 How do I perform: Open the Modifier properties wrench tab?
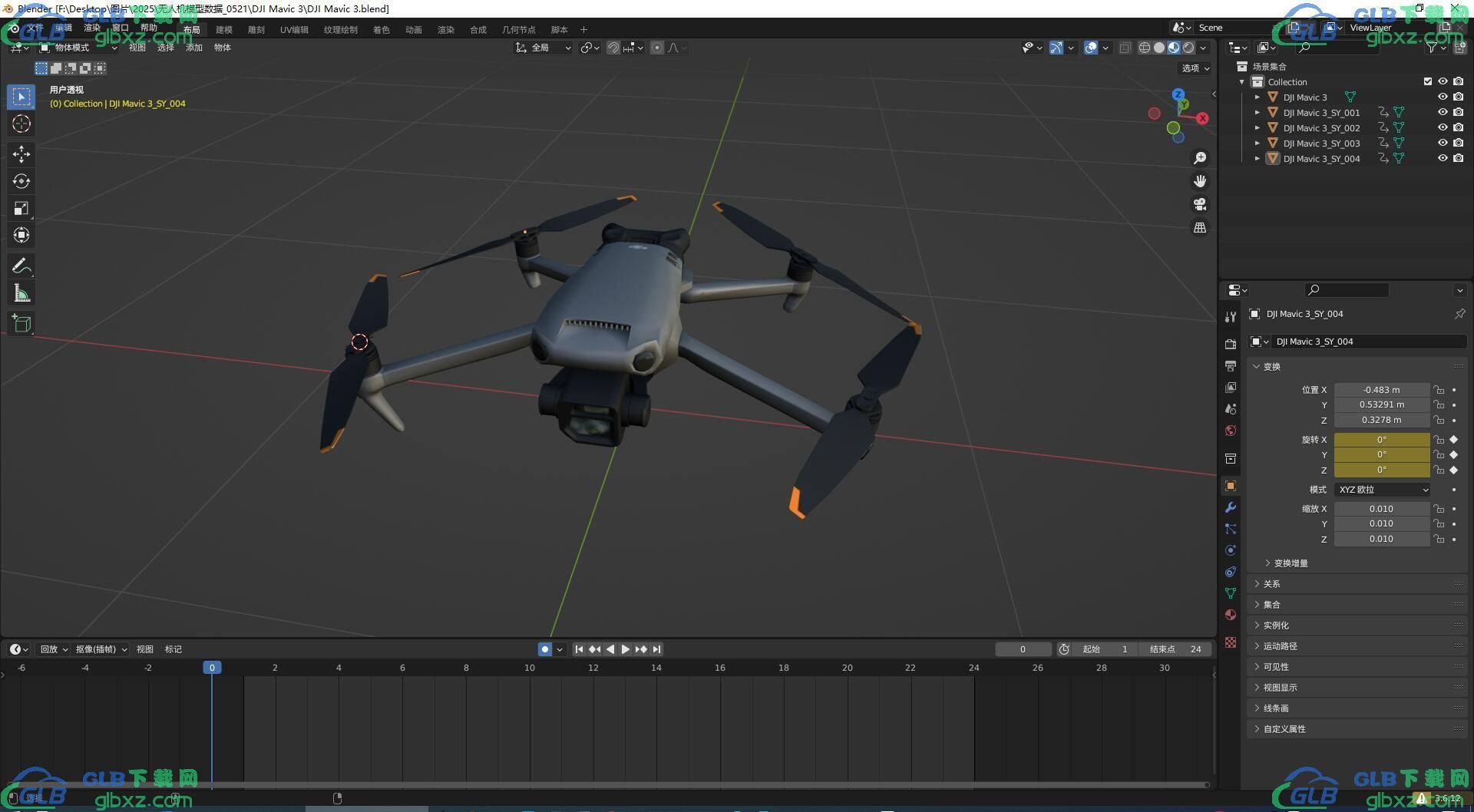(1231, 507)
